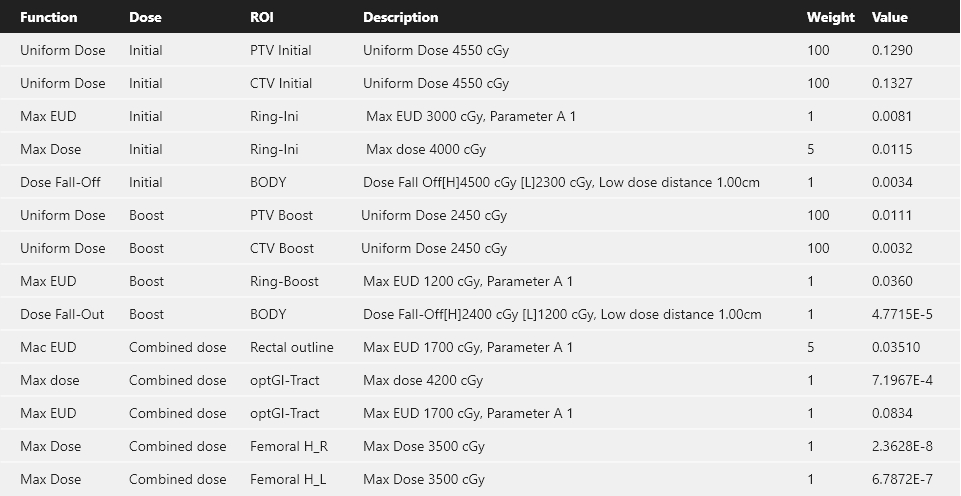Click the PTV Boost ROI cell
This screenshot has width=961, height=496.
[x=281, y=215]
